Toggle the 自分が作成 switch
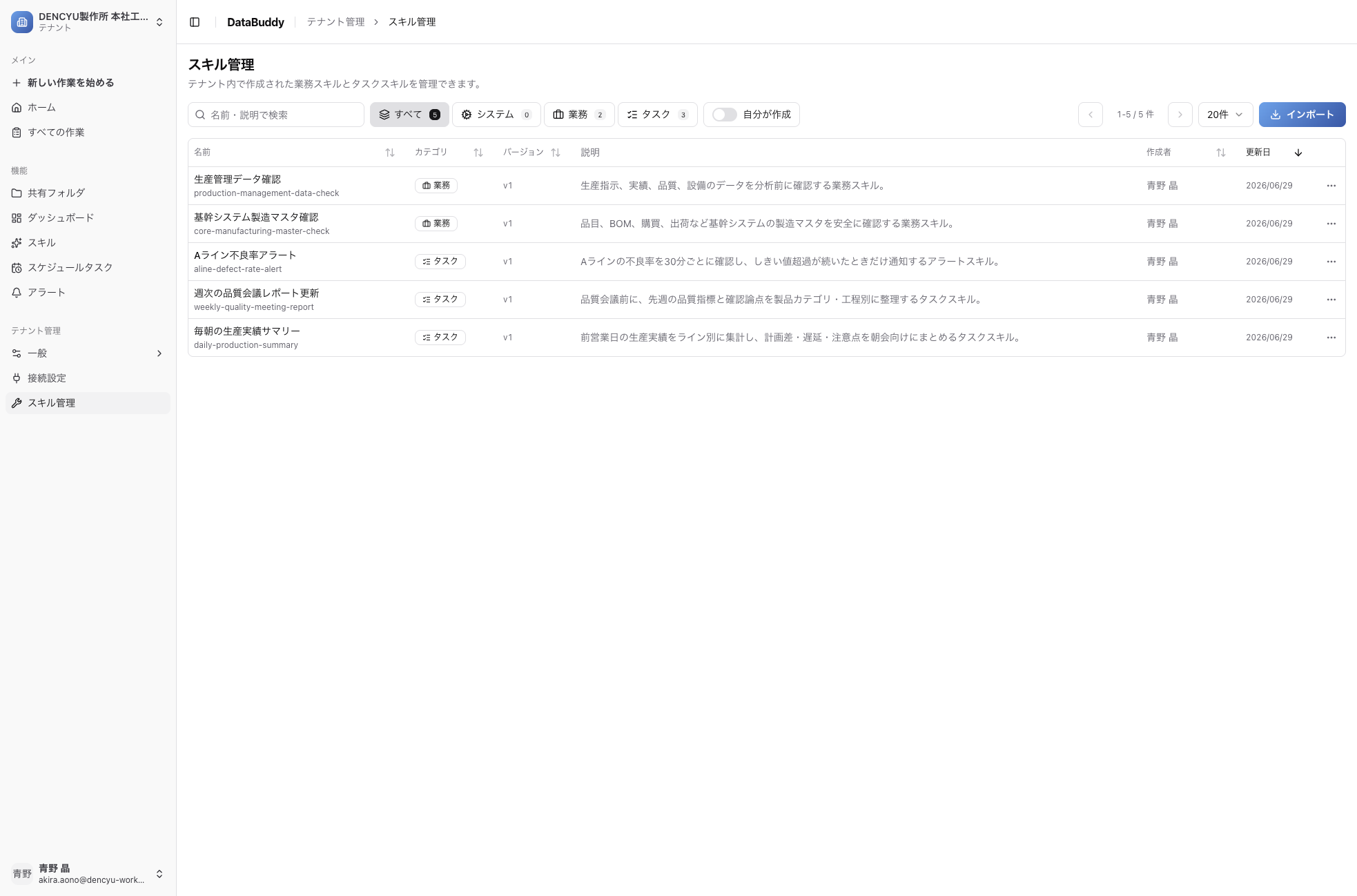 [725, 115]
